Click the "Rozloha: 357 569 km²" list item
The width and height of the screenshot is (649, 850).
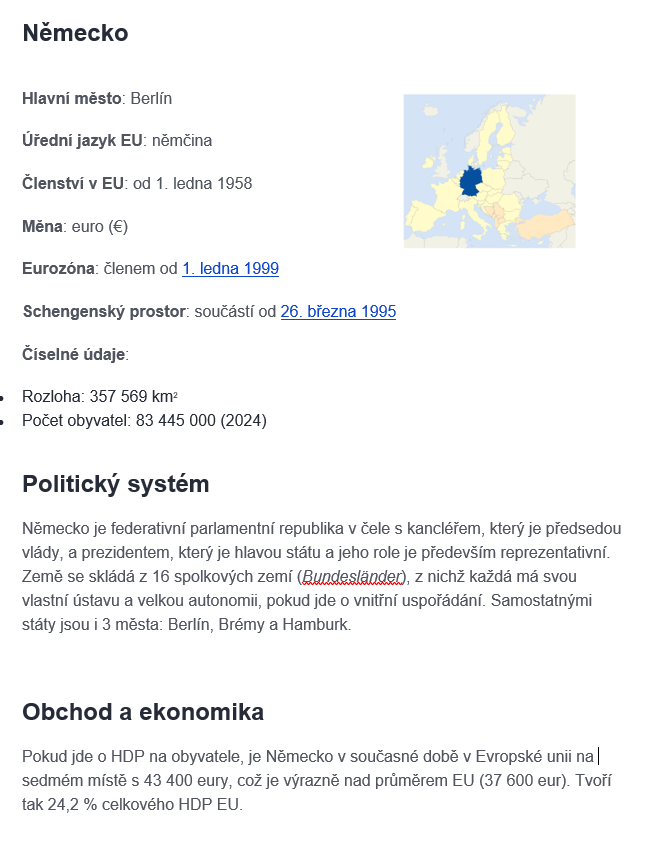point(100,396)
